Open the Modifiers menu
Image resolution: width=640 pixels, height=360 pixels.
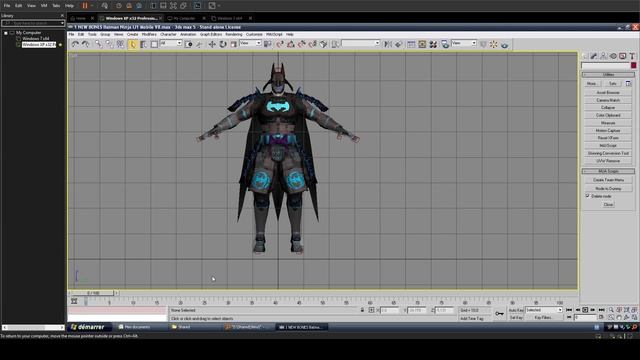149,35
